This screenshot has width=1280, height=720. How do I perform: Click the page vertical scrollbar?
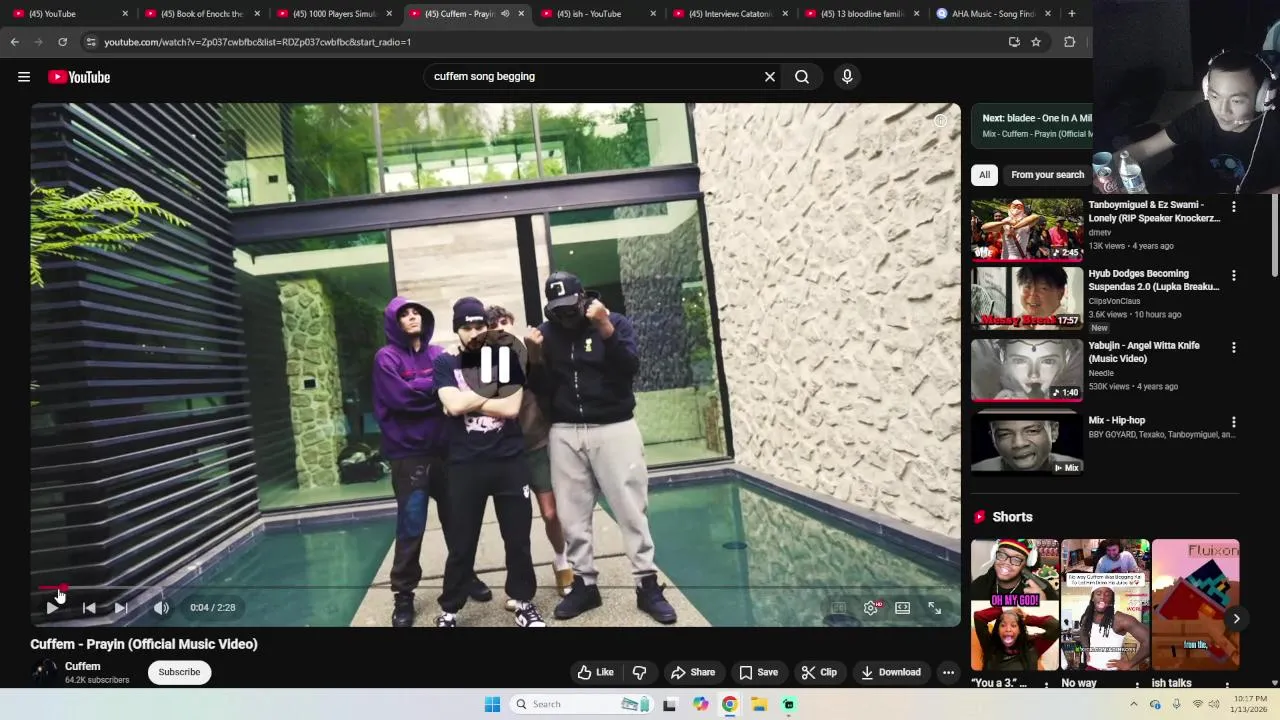coord(1274,235)
